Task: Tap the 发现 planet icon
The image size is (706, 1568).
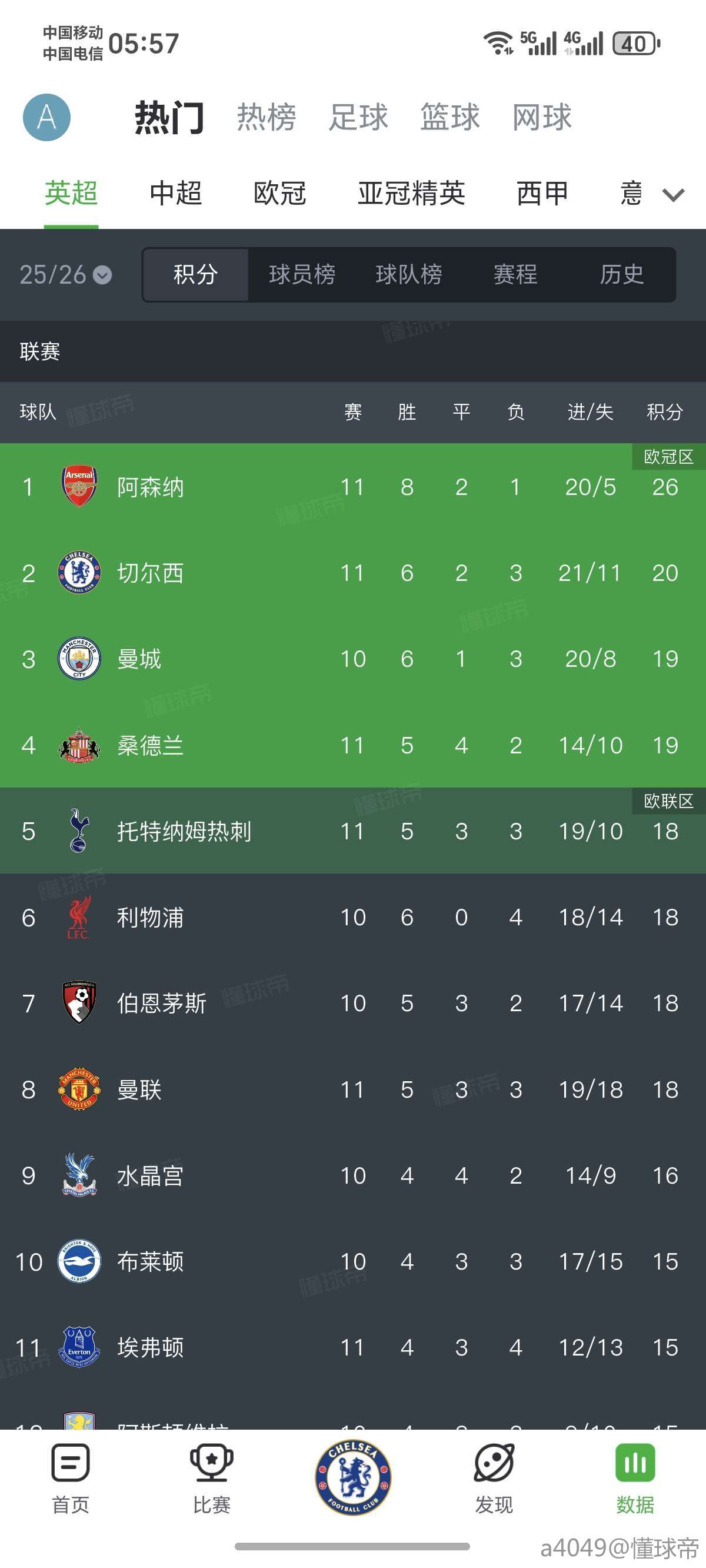Action: tap(494, 1463)
